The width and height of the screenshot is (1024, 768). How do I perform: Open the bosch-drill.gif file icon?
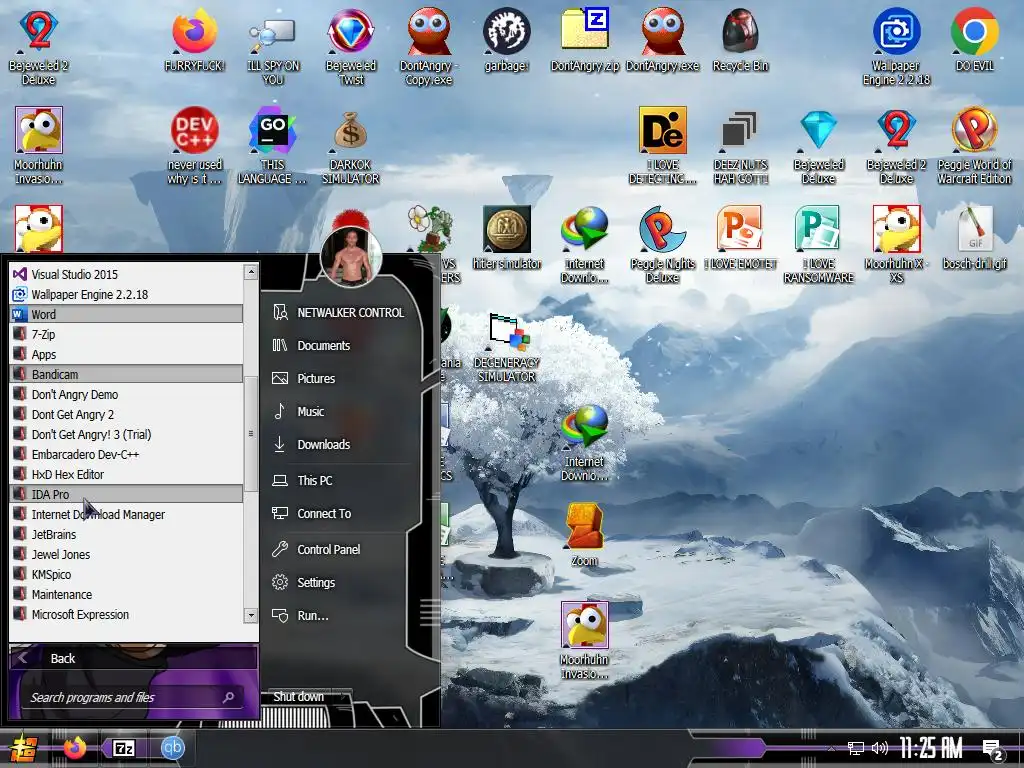(x=974, y=238)
